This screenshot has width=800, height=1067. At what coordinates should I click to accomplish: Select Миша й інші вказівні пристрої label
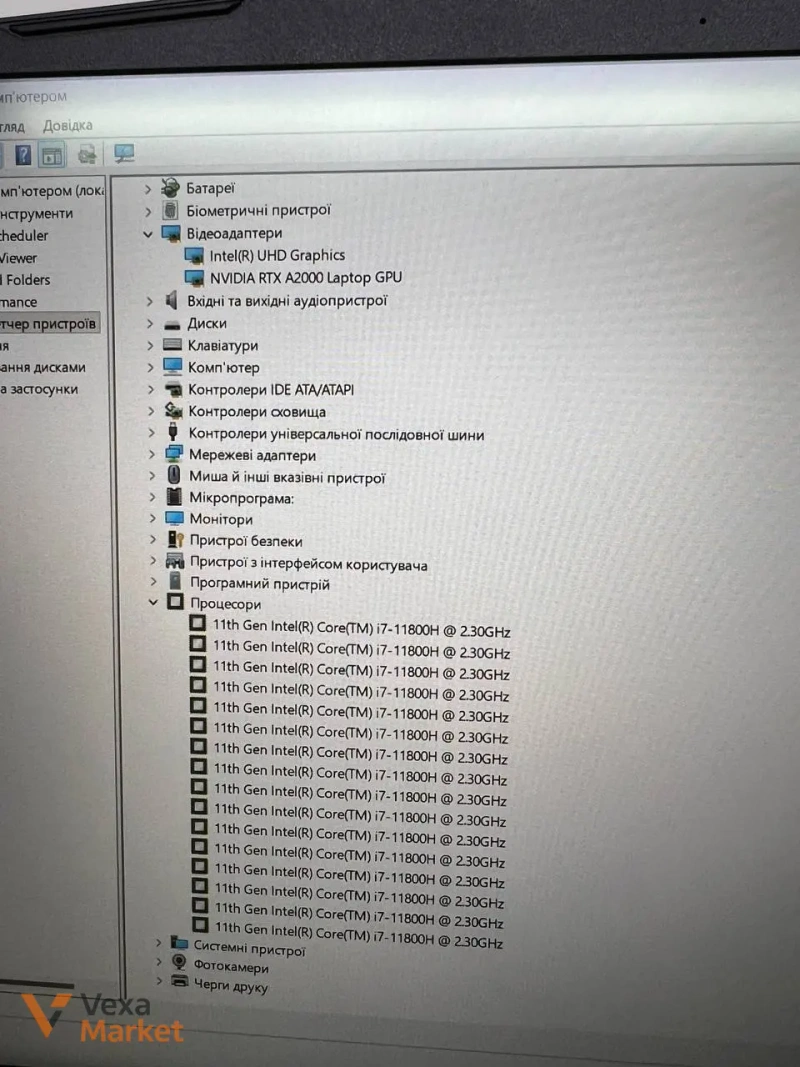coord(287,477)
